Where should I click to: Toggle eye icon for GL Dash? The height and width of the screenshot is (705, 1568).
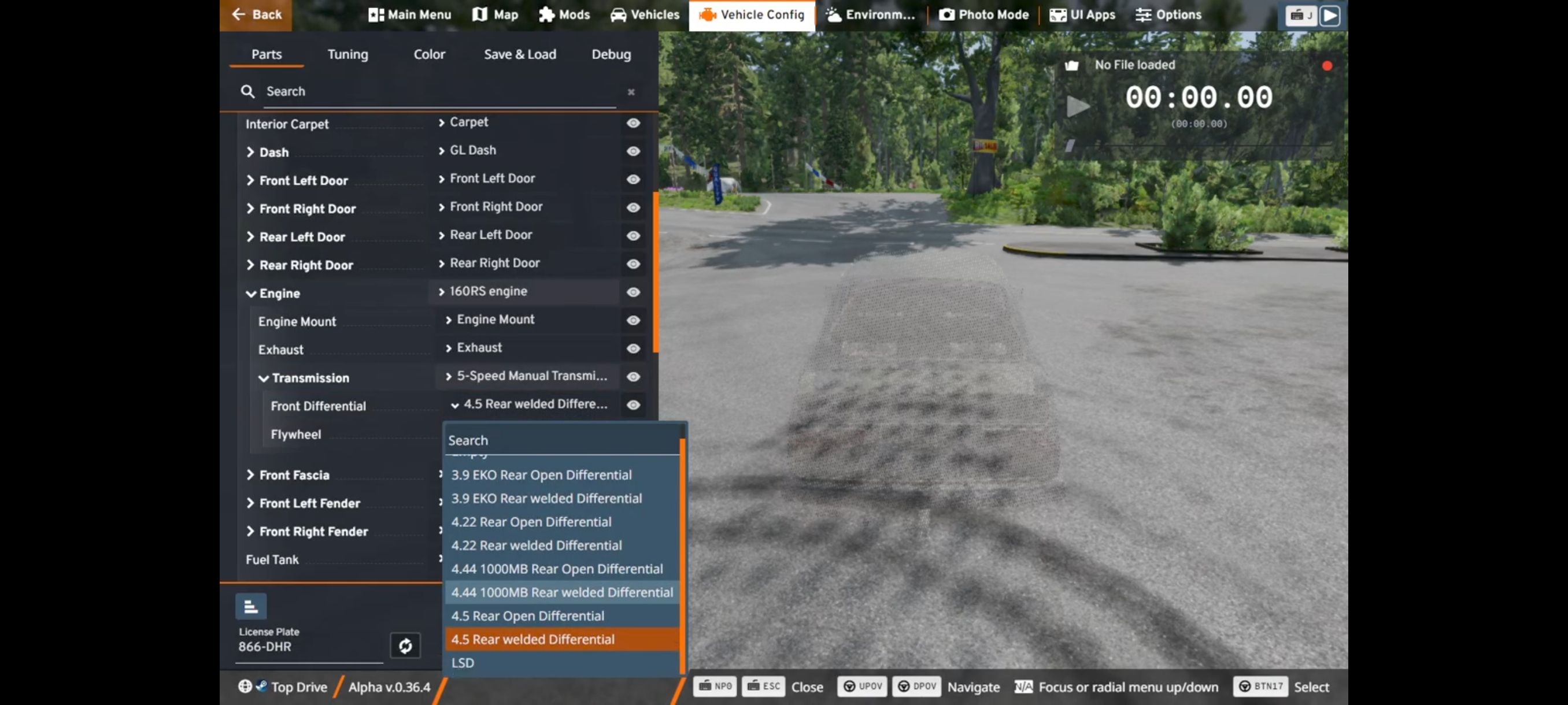pyautogui.click(x=633, y=151)
